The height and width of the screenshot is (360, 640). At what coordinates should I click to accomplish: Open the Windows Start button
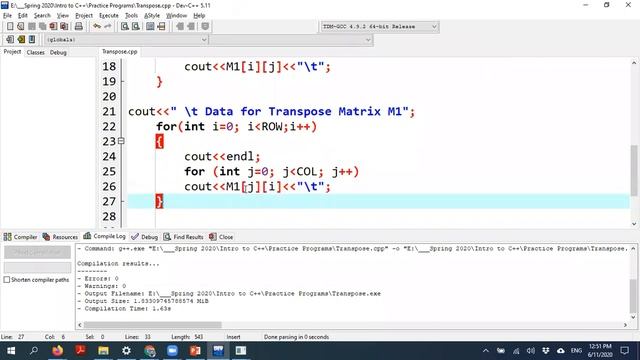(11, 351)
